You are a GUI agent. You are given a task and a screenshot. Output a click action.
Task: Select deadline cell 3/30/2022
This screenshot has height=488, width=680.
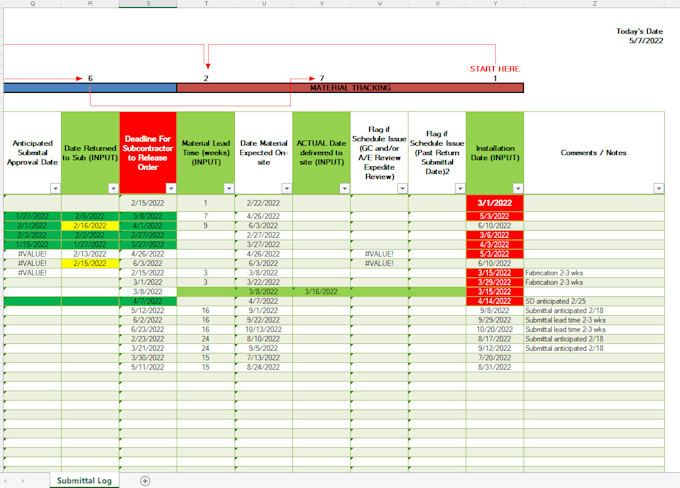click(148, 358)
